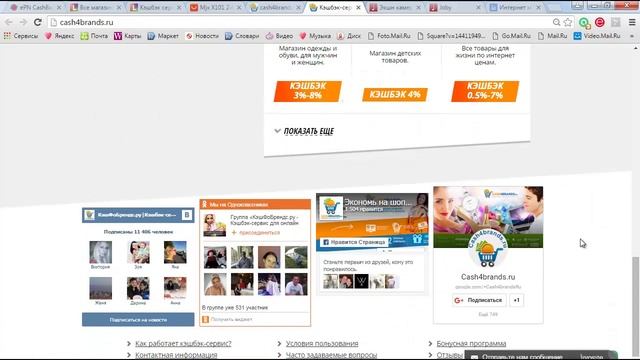640x360 pixels.
Task: Click the red round extension icon
Action: pos(600,22)
